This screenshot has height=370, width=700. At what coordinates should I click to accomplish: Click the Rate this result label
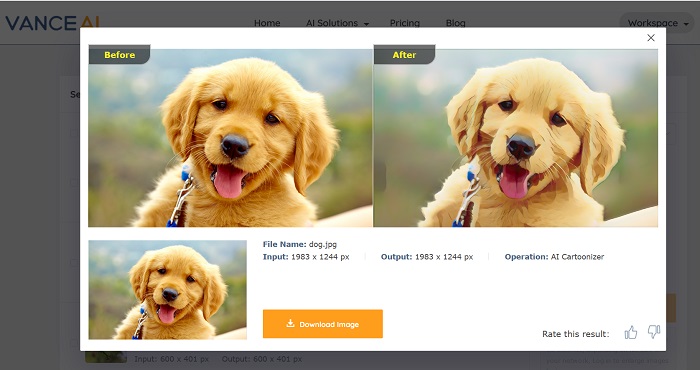click(575, 334)
